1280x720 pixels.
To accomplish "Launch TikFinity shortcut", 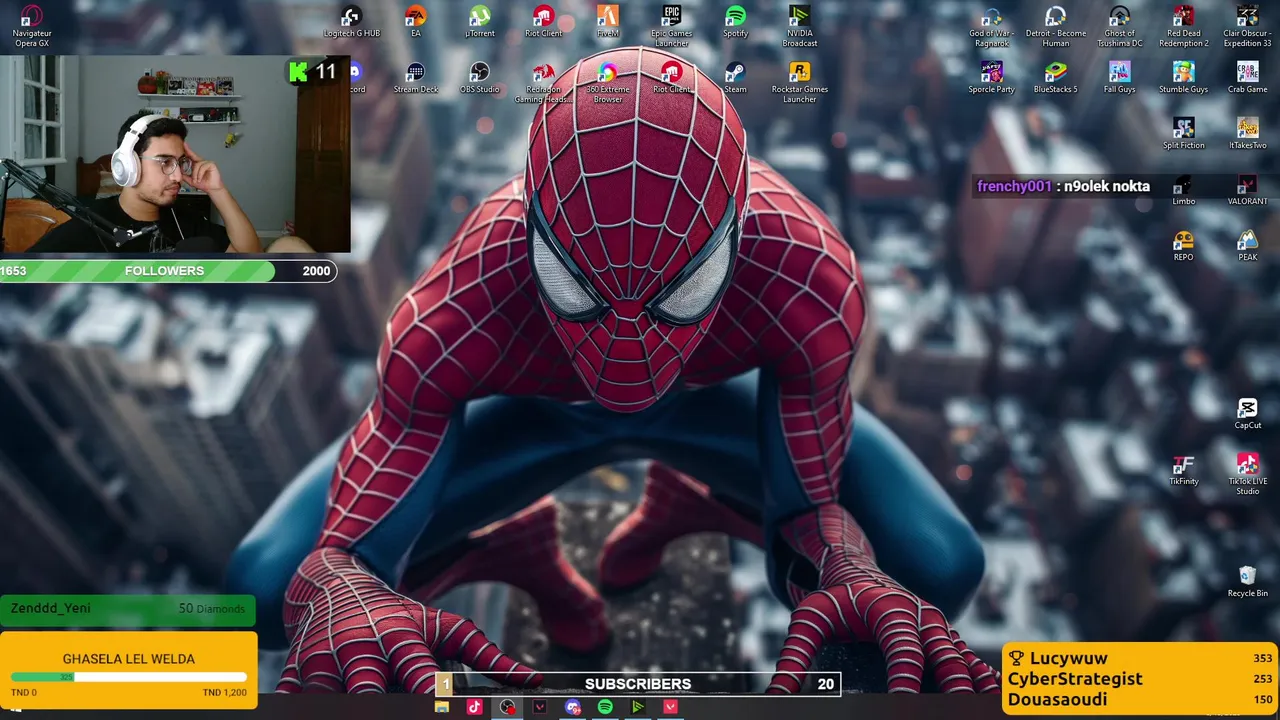I will (1184, 470).
